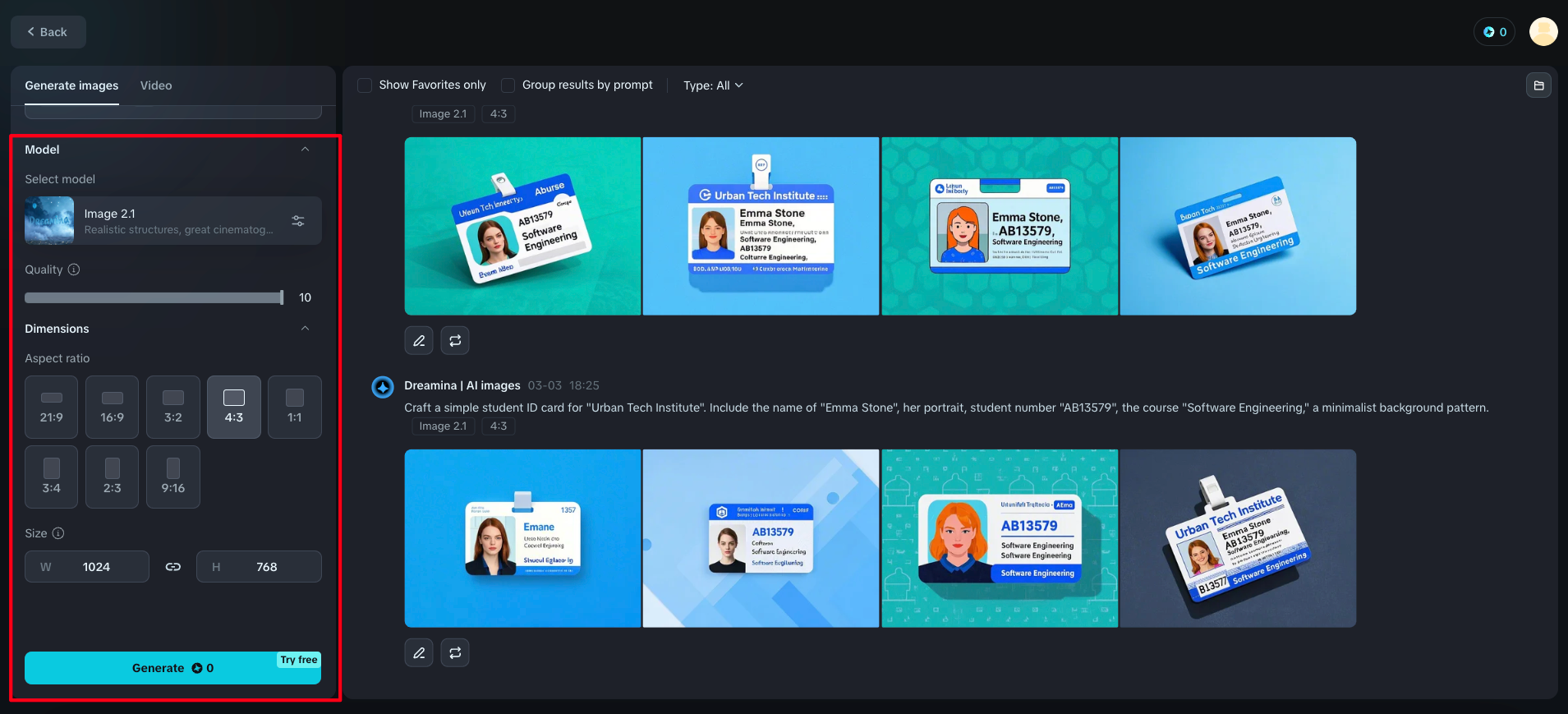Image resolution: width=1568 pixels, height=714 pixels.
Task: Enable Show Favorites only checkbox
Action: pyautogui.click(x=365, y=85)
